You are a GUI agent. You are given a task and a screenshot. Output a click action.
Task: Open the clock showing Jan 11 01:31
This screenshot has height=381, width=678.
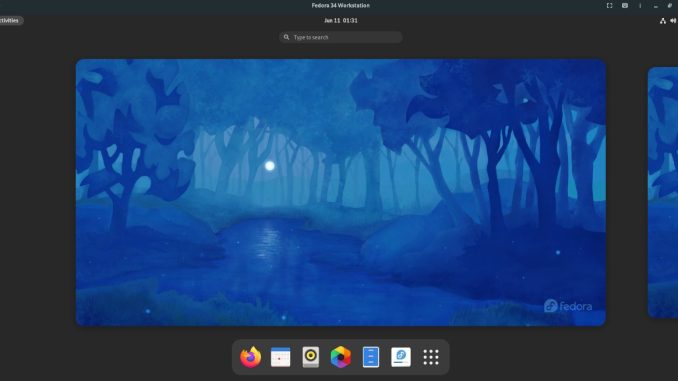coord(341,20)
